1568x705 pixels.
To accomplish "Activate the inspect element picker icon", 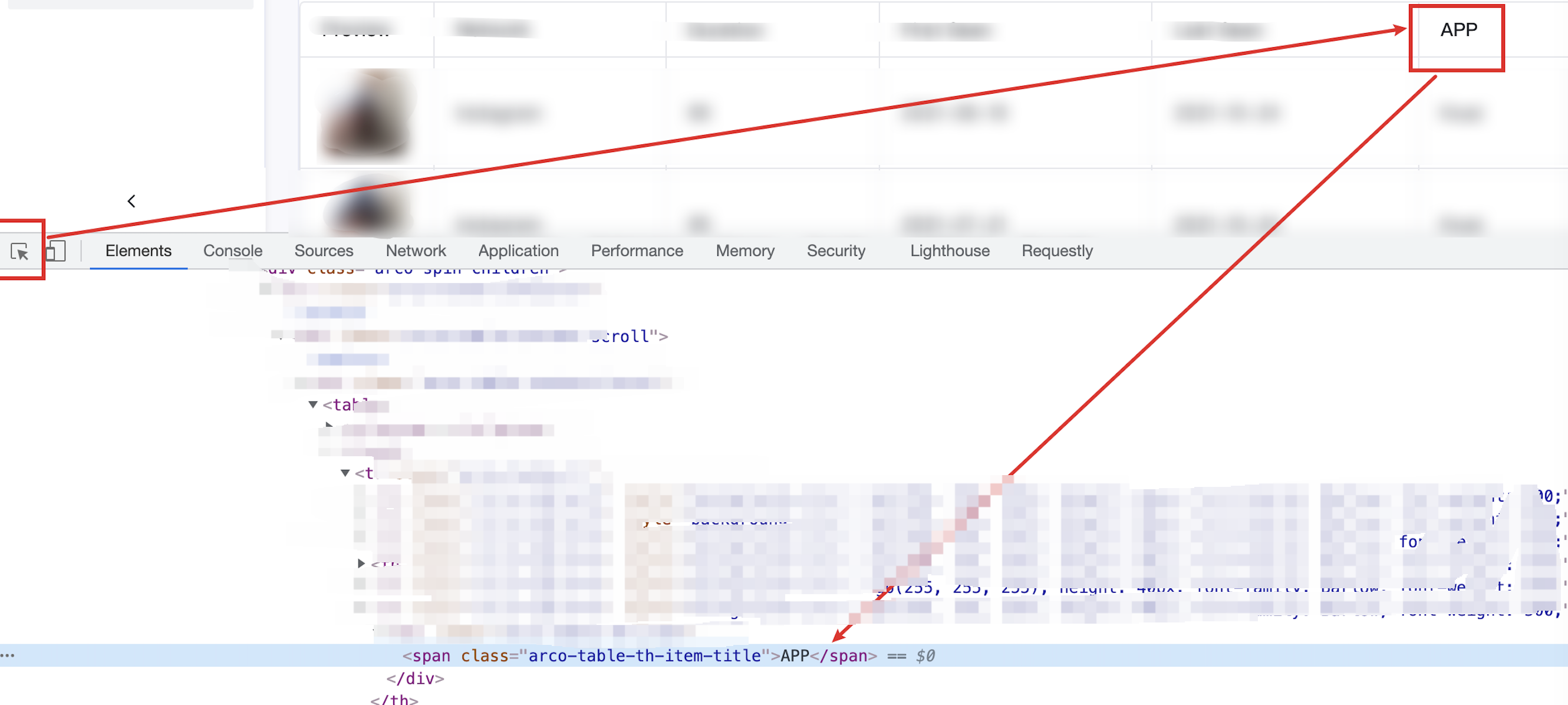I will [19, 252].
